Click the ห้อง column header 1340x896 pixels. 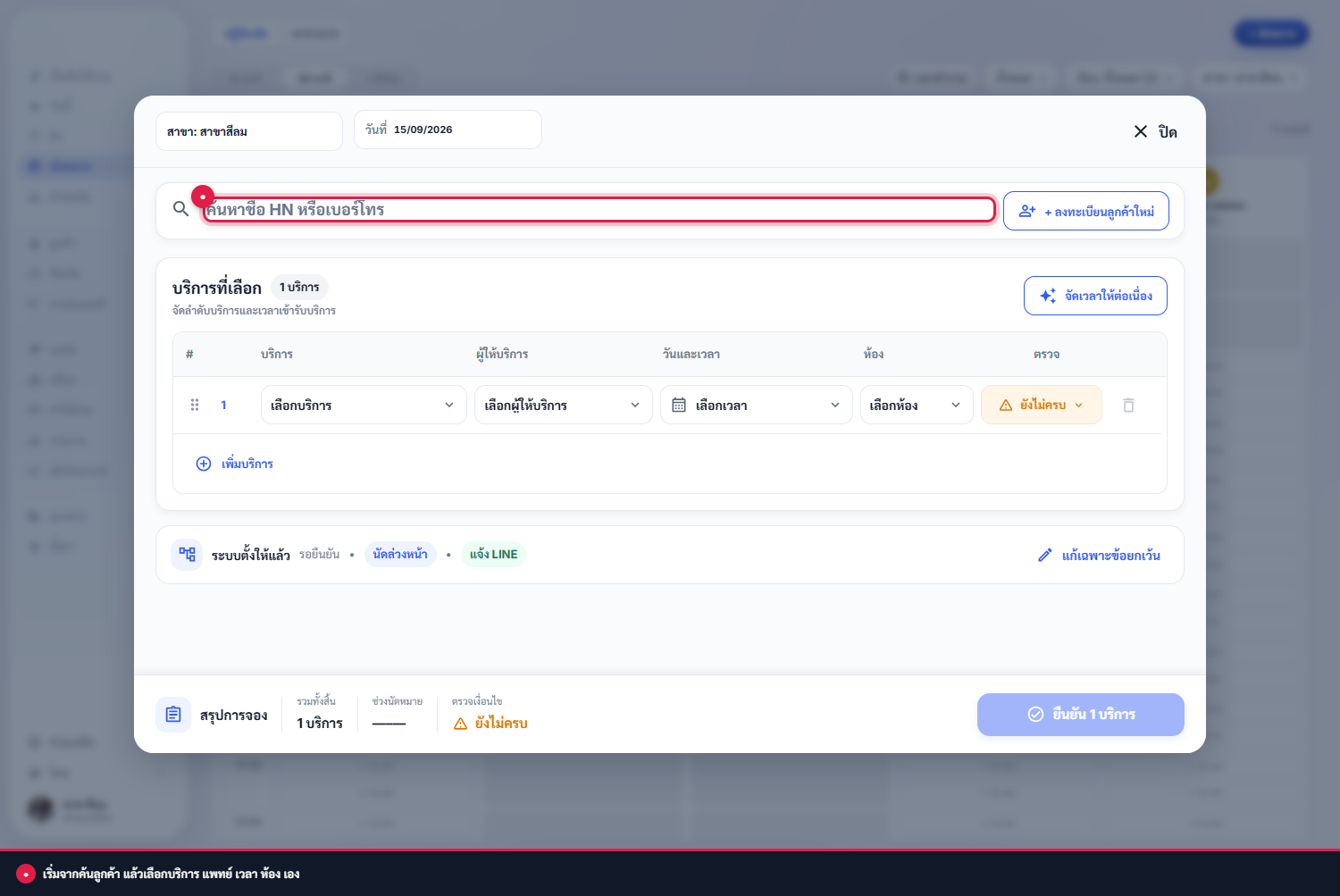tap(874, 355)
